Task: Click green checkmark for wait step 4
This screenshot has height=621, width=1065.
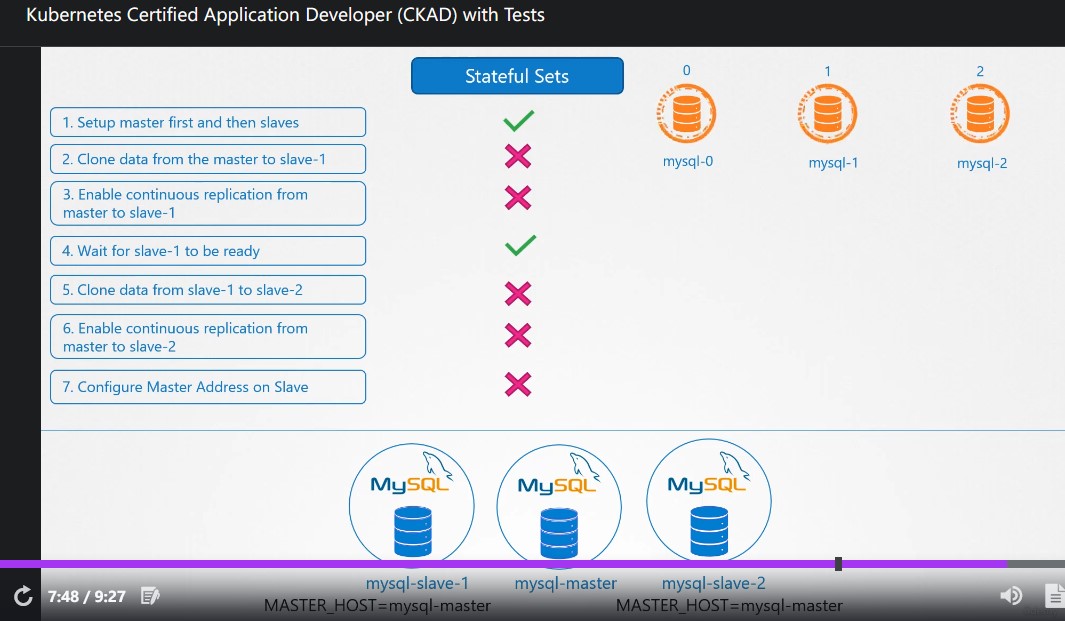Action: pos(520,245)
